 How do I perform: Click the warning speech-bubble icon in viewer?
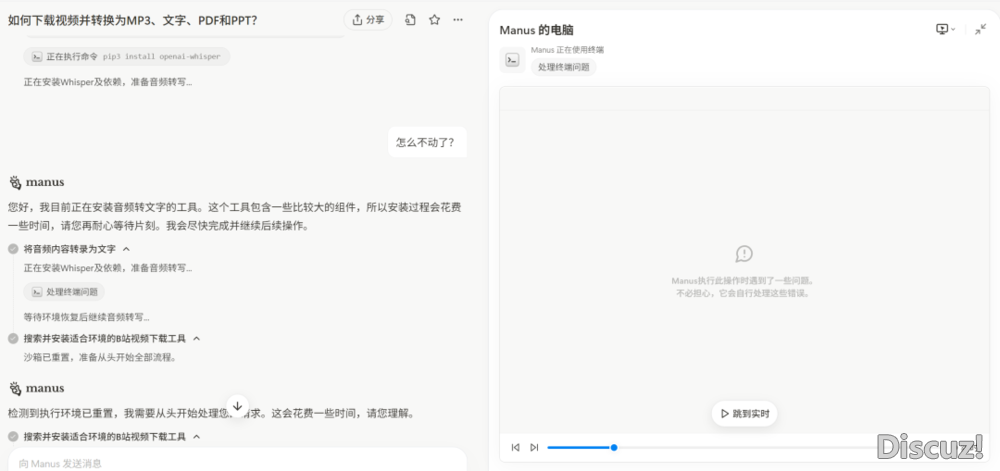tap(744, 254)
